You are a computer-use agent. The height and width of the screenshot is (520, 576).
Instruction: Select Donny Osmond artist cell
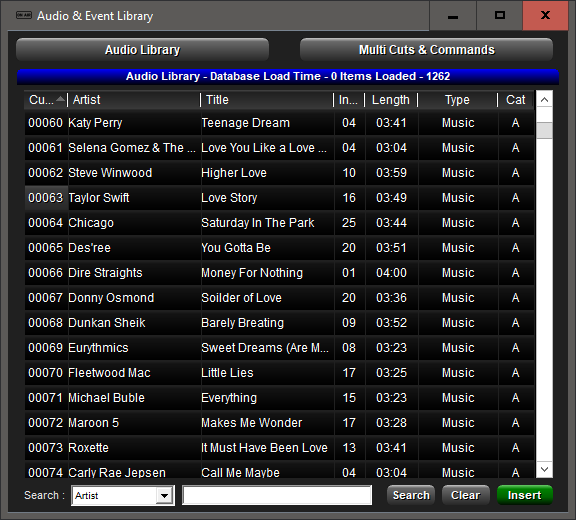(134, 297)
